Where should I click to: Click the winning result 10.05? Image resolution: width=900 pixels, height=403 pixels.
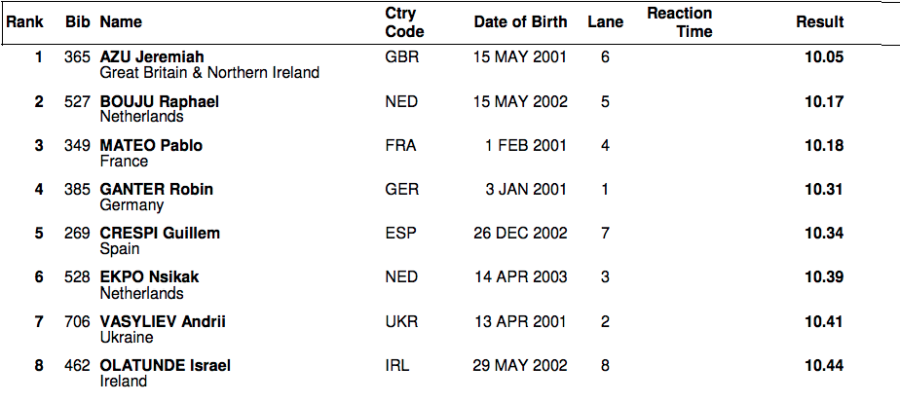tap(824, 58)
